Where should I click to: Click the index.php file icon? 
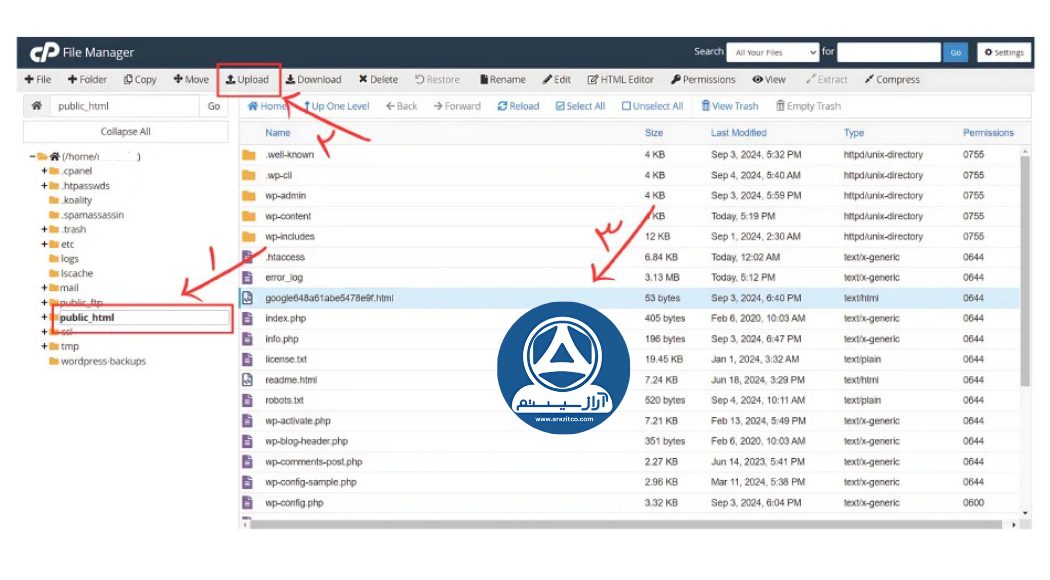click(248, 318)
